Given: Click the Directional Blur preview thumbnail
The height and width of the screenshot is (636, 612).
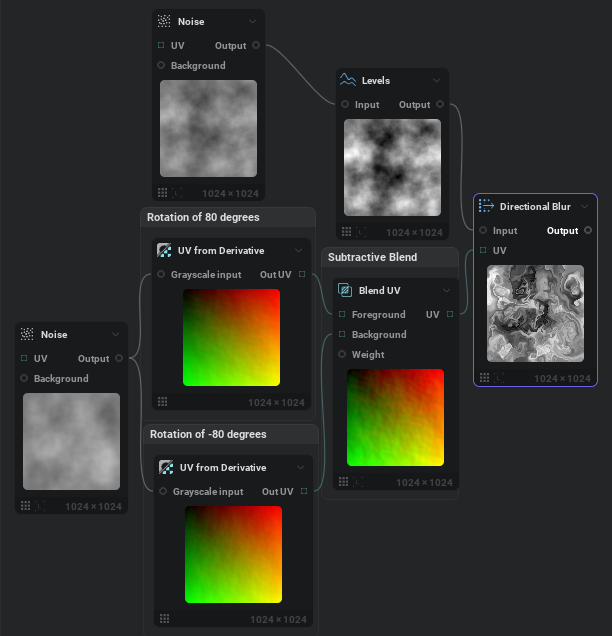Looking at the screenshot, I should 535,313.
